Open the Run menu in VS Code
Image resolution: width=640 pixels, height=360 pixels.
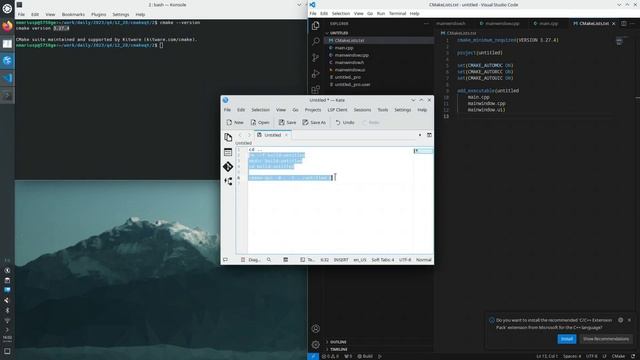[380, 13]
